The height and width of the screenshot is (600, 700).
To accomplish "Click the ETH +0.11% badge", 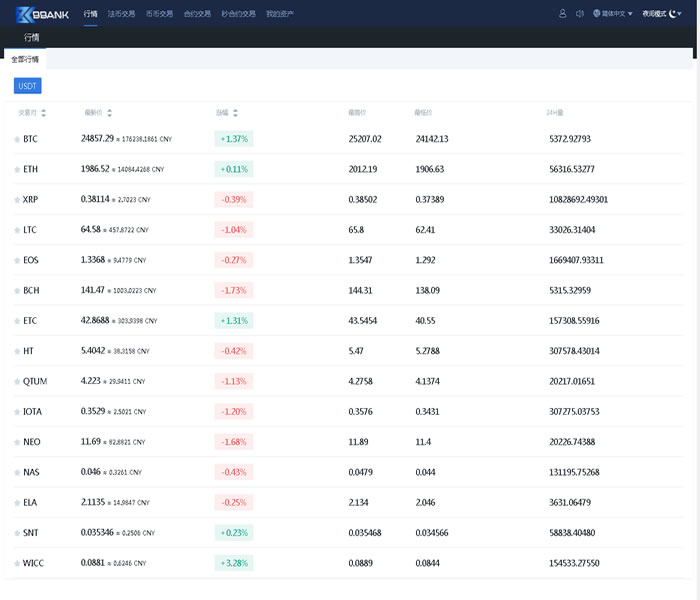I will pyautogui.click(x=234, y=169).
